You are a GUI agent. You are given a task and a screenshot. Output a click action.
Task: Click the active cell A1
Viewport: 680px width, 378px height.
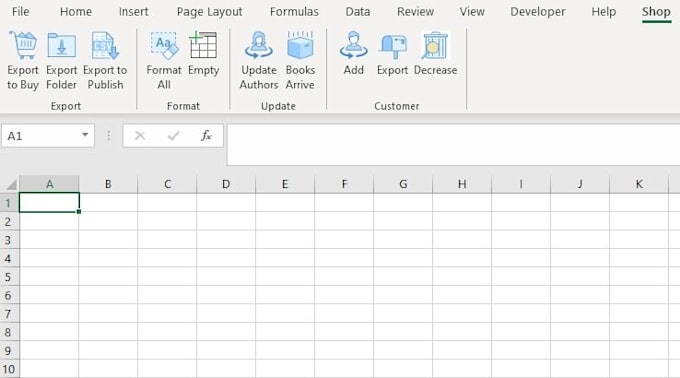click(x=49, y=202)
